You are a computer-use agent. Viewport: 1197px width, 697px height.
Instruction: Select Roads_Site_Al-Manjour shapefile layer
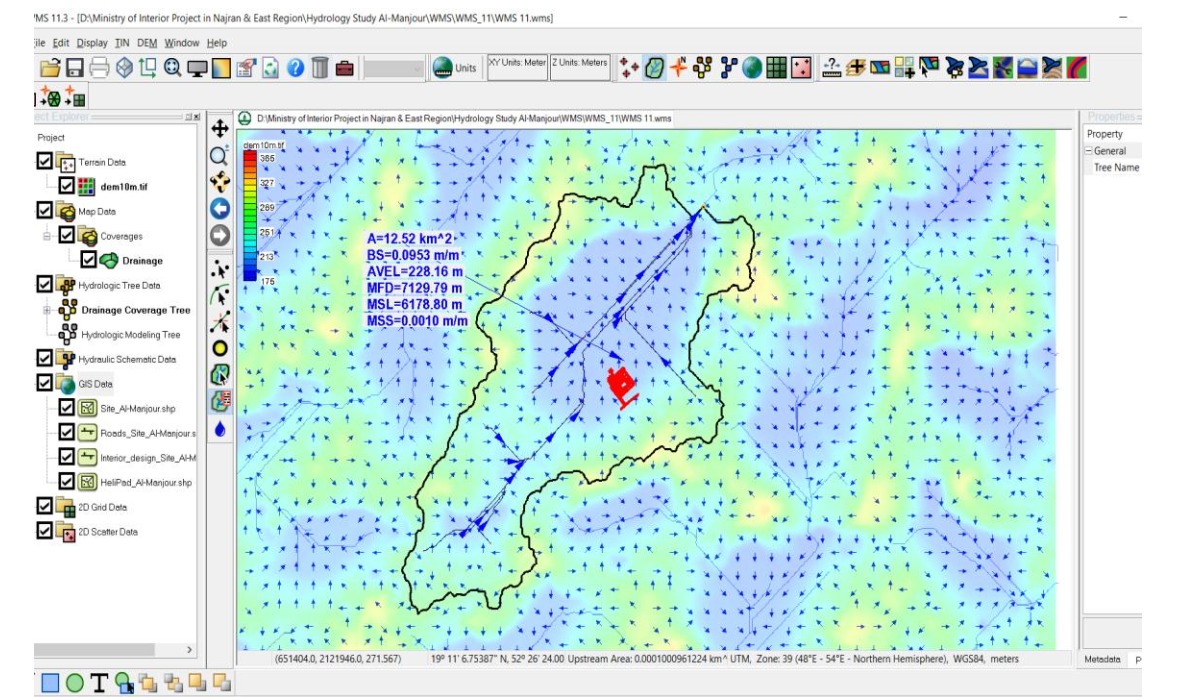[147, 433]
